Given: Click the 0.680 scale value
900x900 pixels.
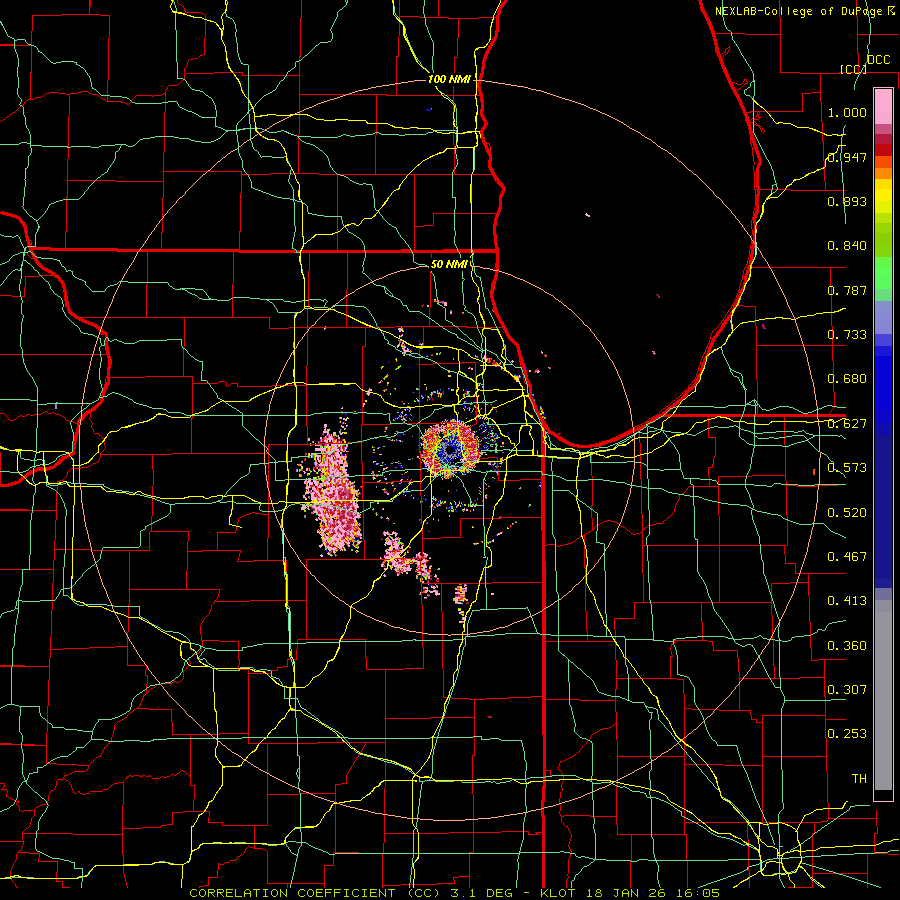Looking at the screenshot, I should (847, 379).
